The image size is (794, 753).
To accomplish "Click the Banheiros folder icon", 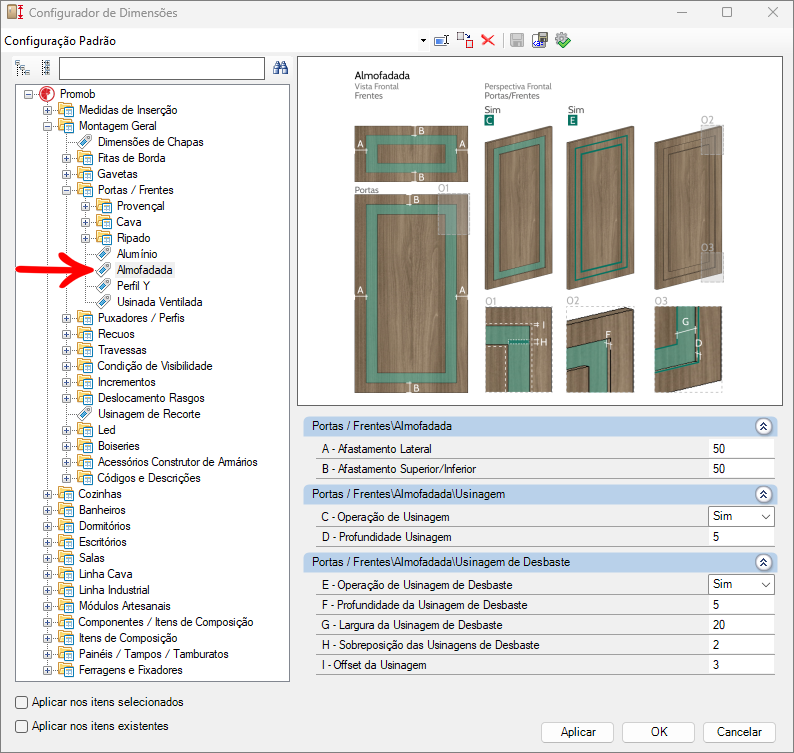I will click(x=66, y=510).
